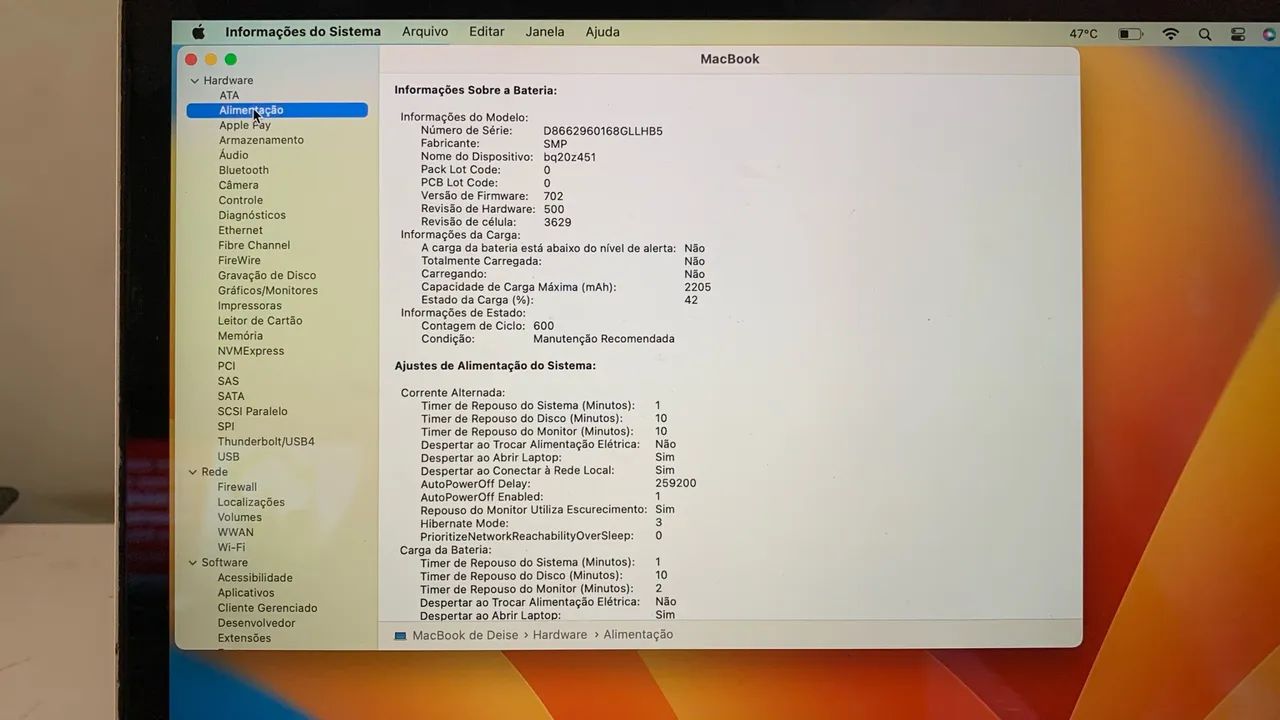Click the Siri icon in the menu bar
The image size is (1280, 720).
coord(1269,34)
